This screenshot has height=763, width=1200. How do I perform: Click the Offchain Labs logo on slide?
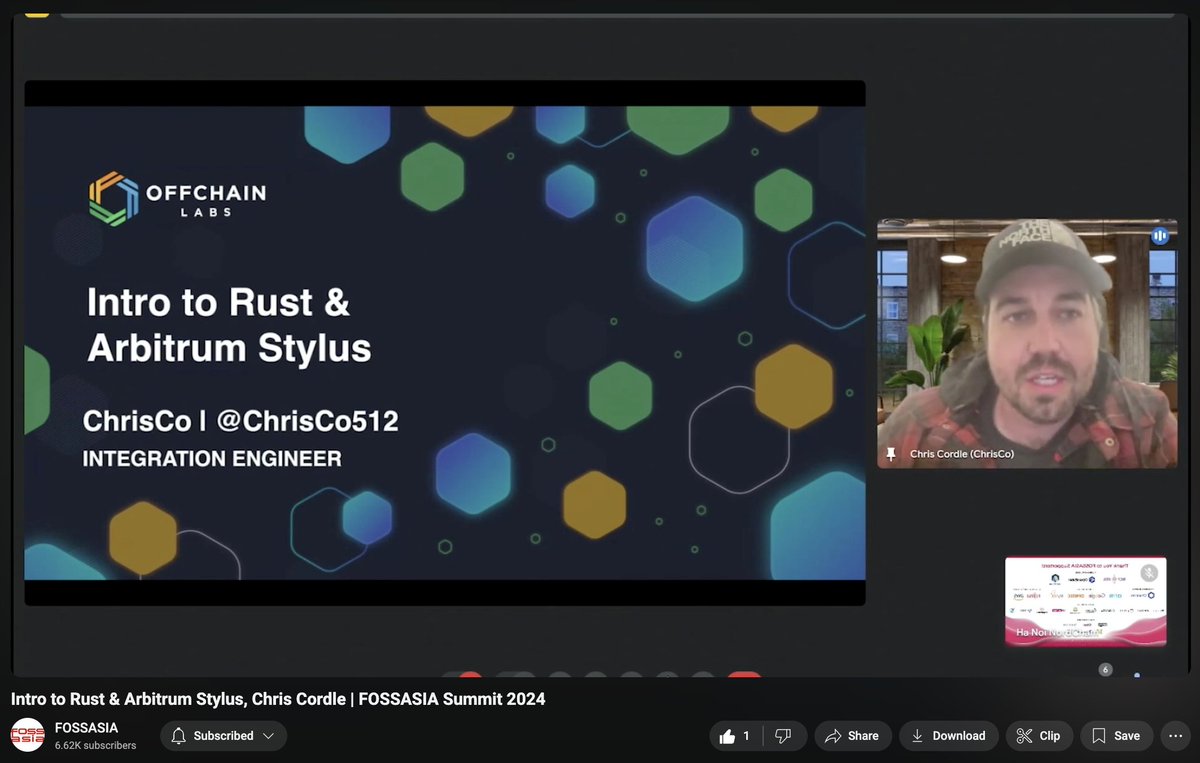coord(178,199)
